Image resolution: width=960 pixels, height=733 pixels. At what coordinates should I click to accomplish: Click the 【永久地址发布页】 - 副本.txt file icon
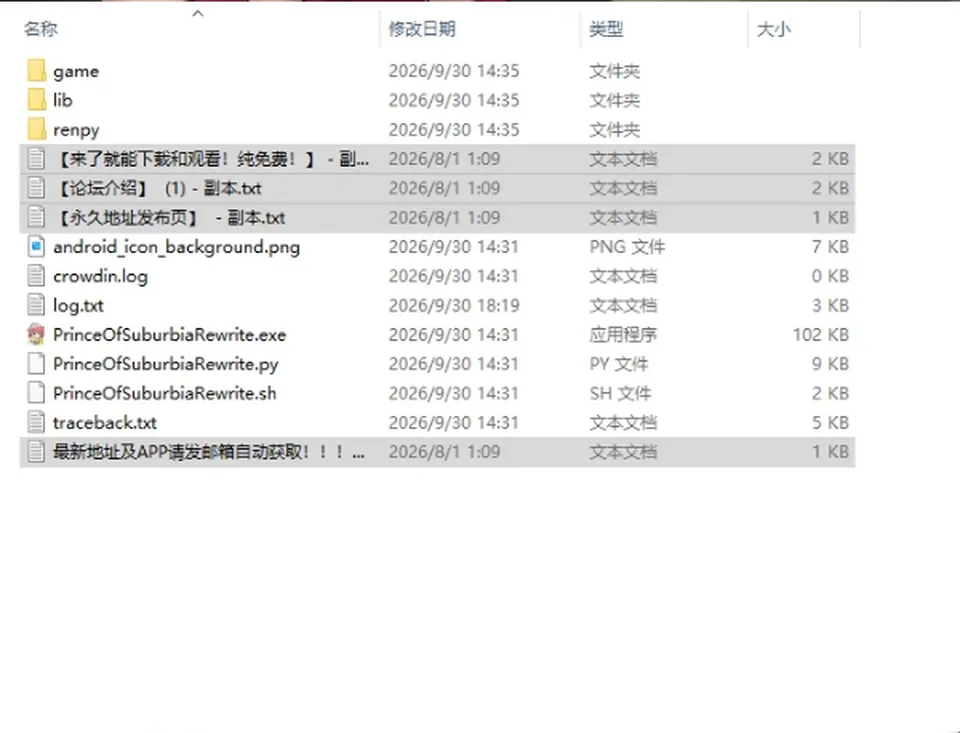pyautogui.click(x=36, y=217)
